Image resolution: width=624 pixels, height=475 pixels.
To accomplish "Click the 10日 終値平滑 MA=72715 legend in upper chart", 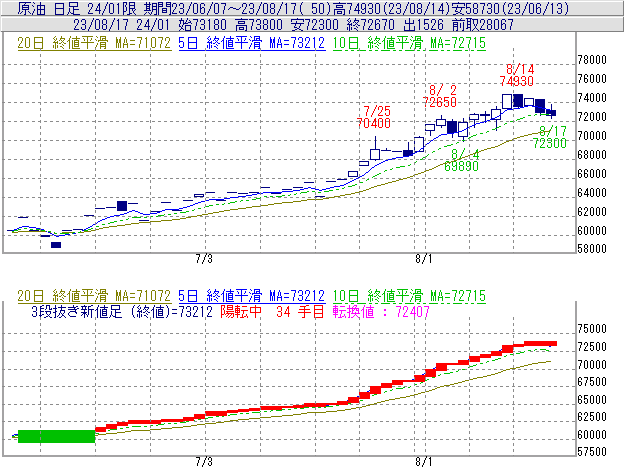I will click(x=409, y=43).
